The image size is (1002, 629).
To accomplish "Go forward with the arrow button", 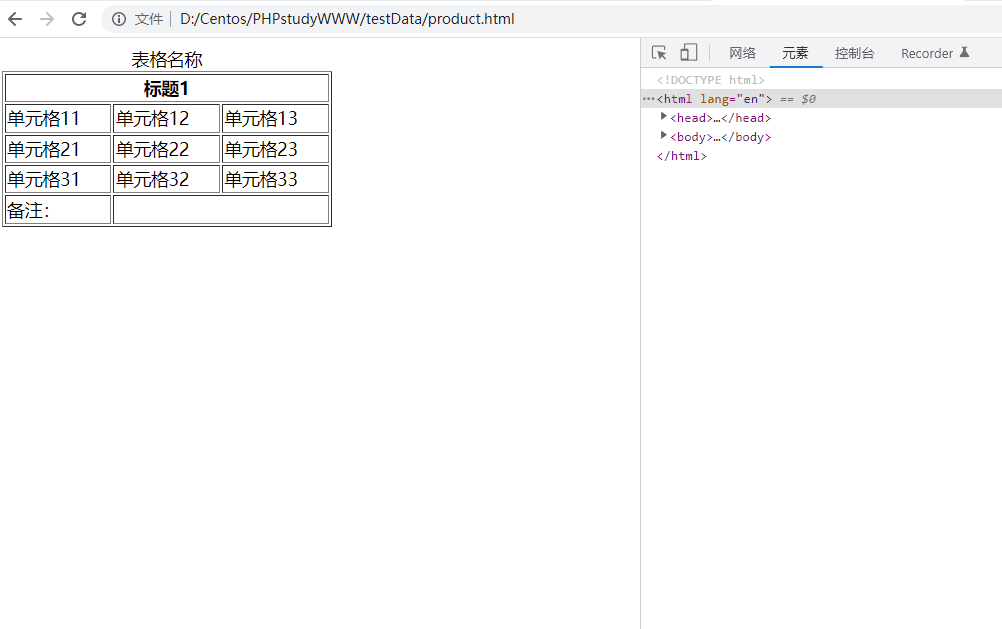I will pyautogui.click(x=47, y=19).
